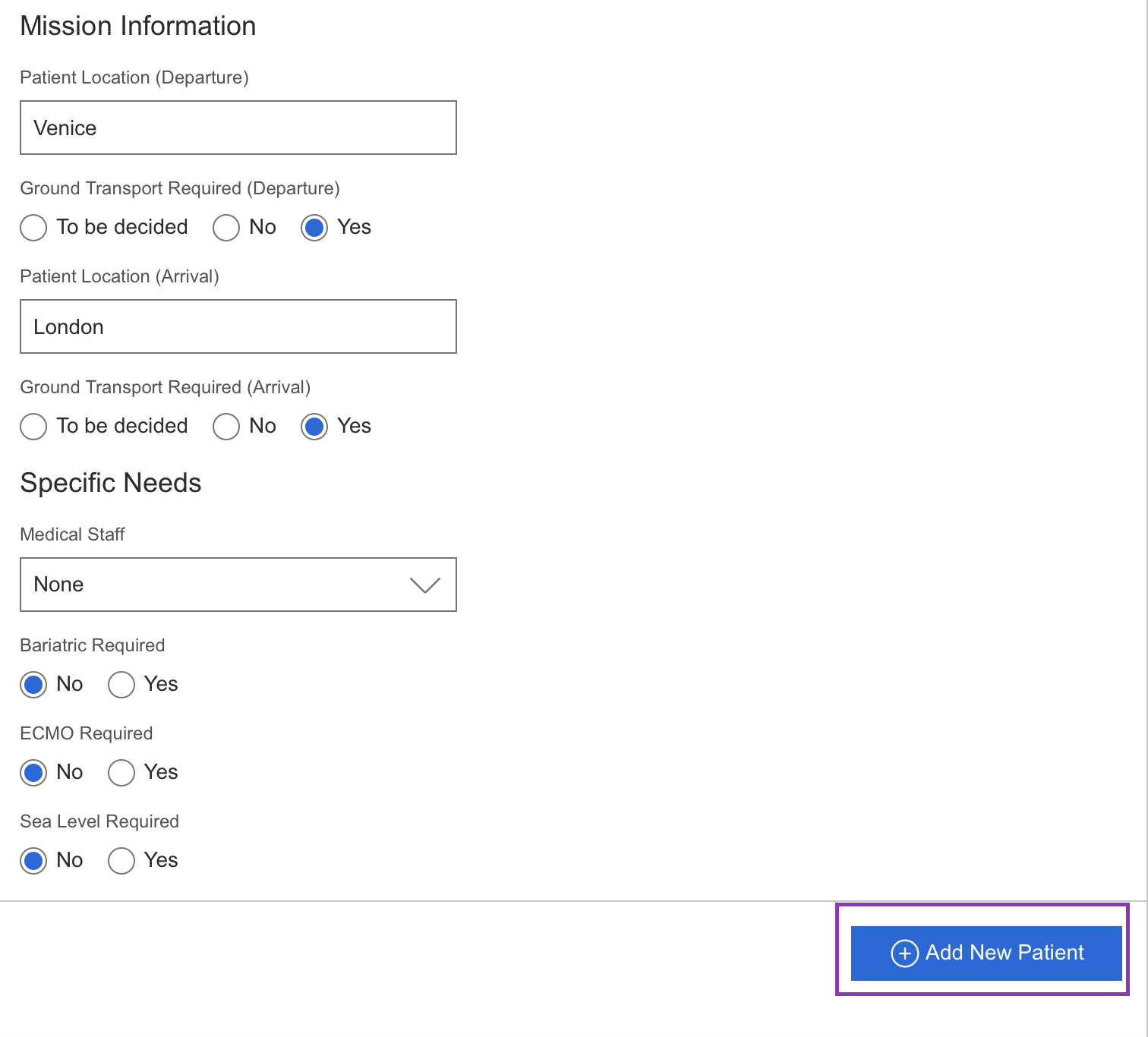
Task: Choose Yes under ECMO Required
Action: 121,773
